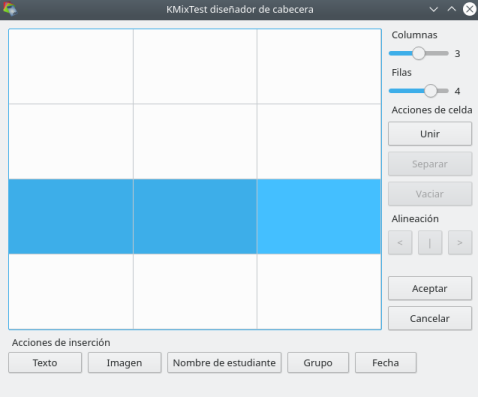The width and height of the screenshot is (478, 397).
Task: Select the bottom-right empty grid cell
Action: tap(319, 292)
